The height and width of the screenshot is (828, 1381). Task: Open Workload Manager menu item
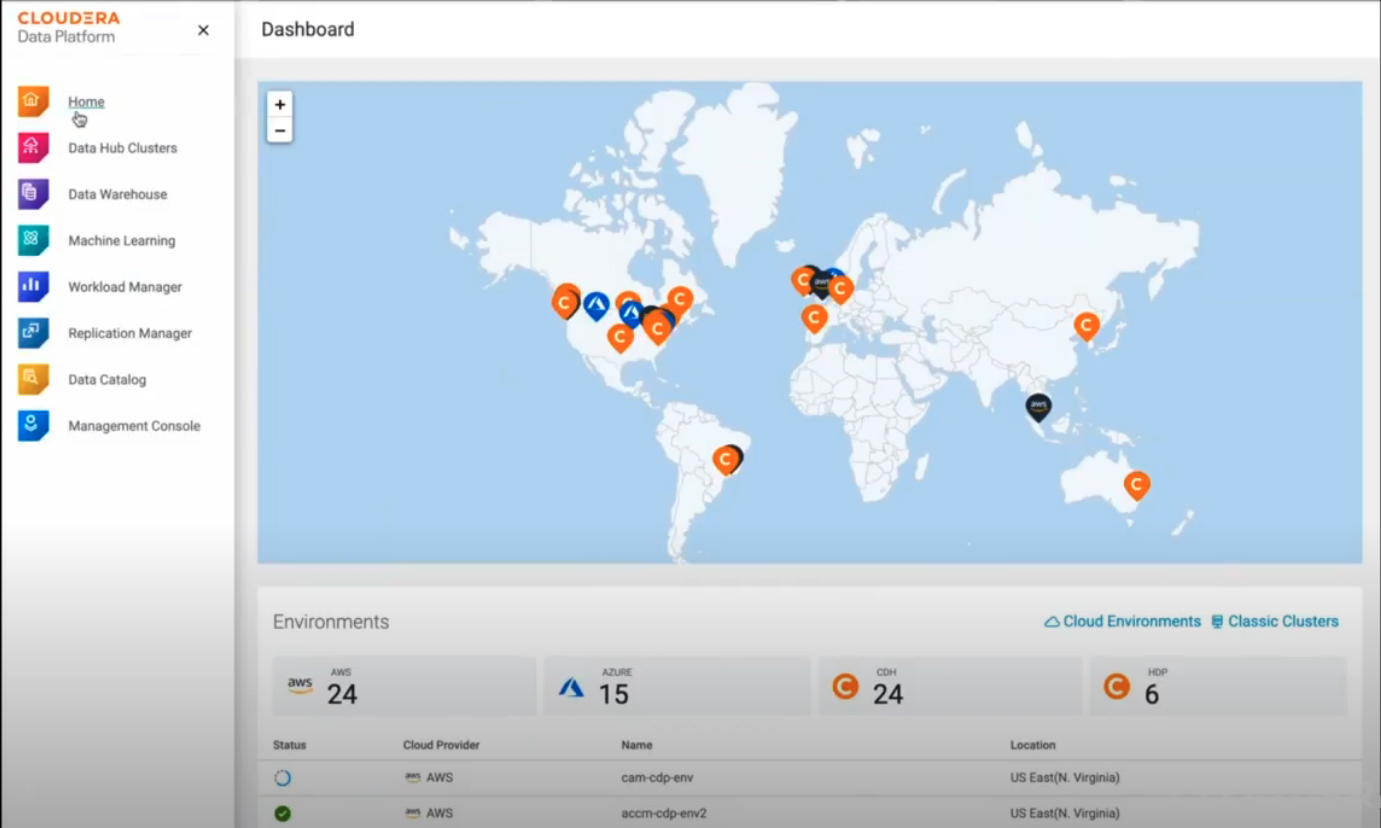[x=125, y=287]
